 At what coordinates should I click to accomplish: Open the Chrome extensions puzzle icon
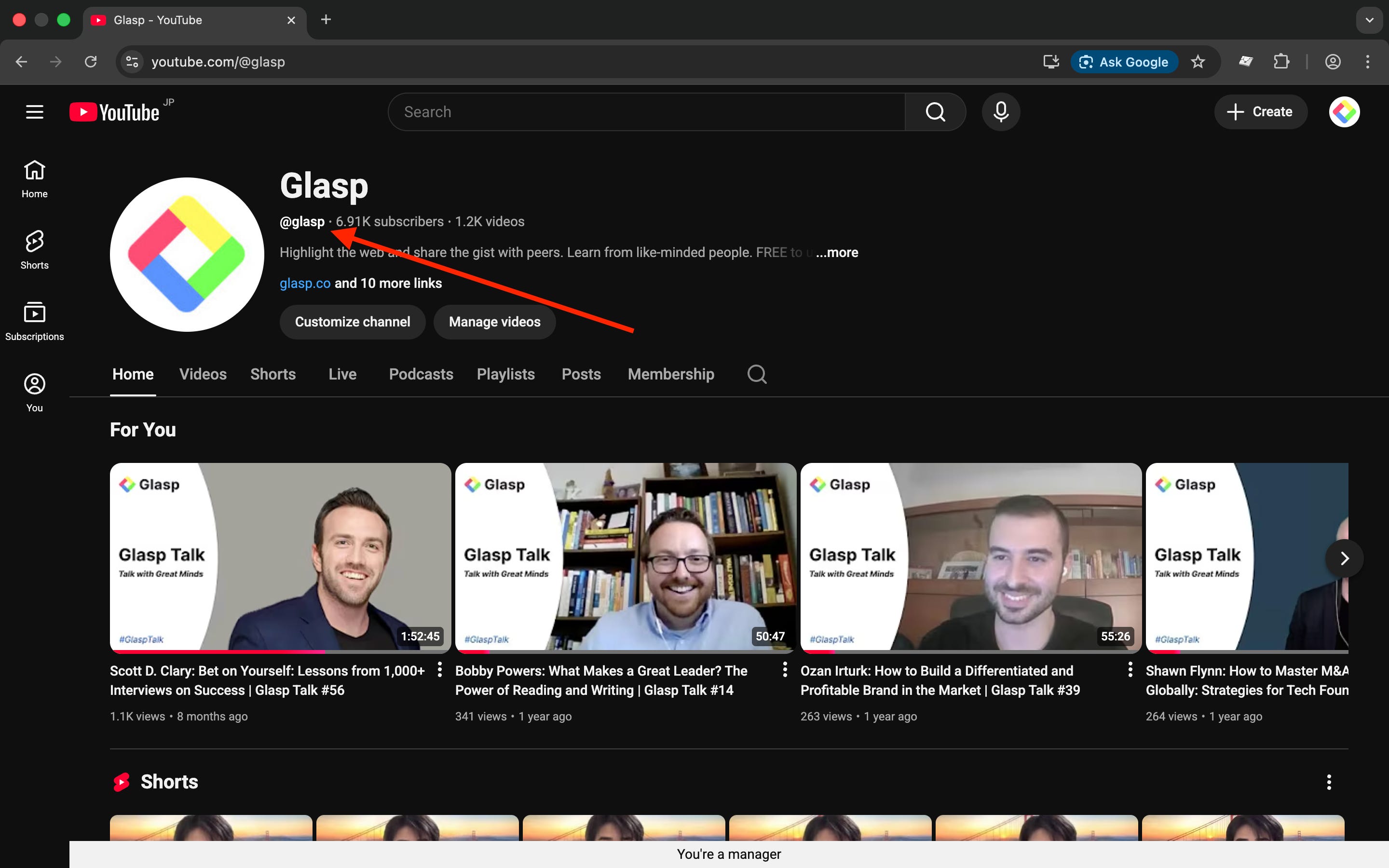(1281, 61)
